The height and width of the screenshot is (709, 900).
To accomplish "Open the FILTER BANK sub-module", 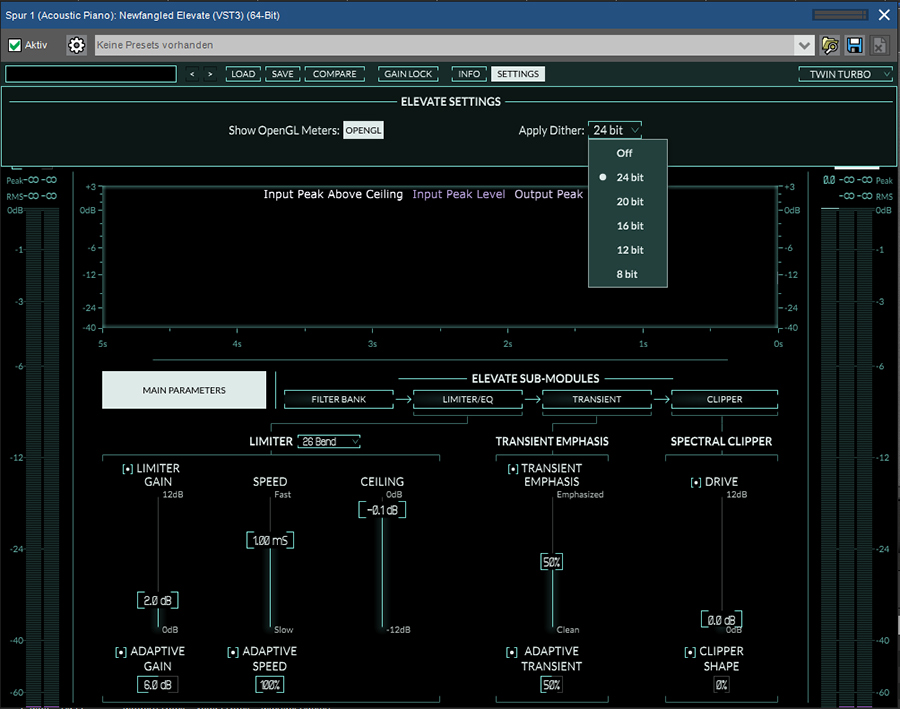I will coord(339,400).
